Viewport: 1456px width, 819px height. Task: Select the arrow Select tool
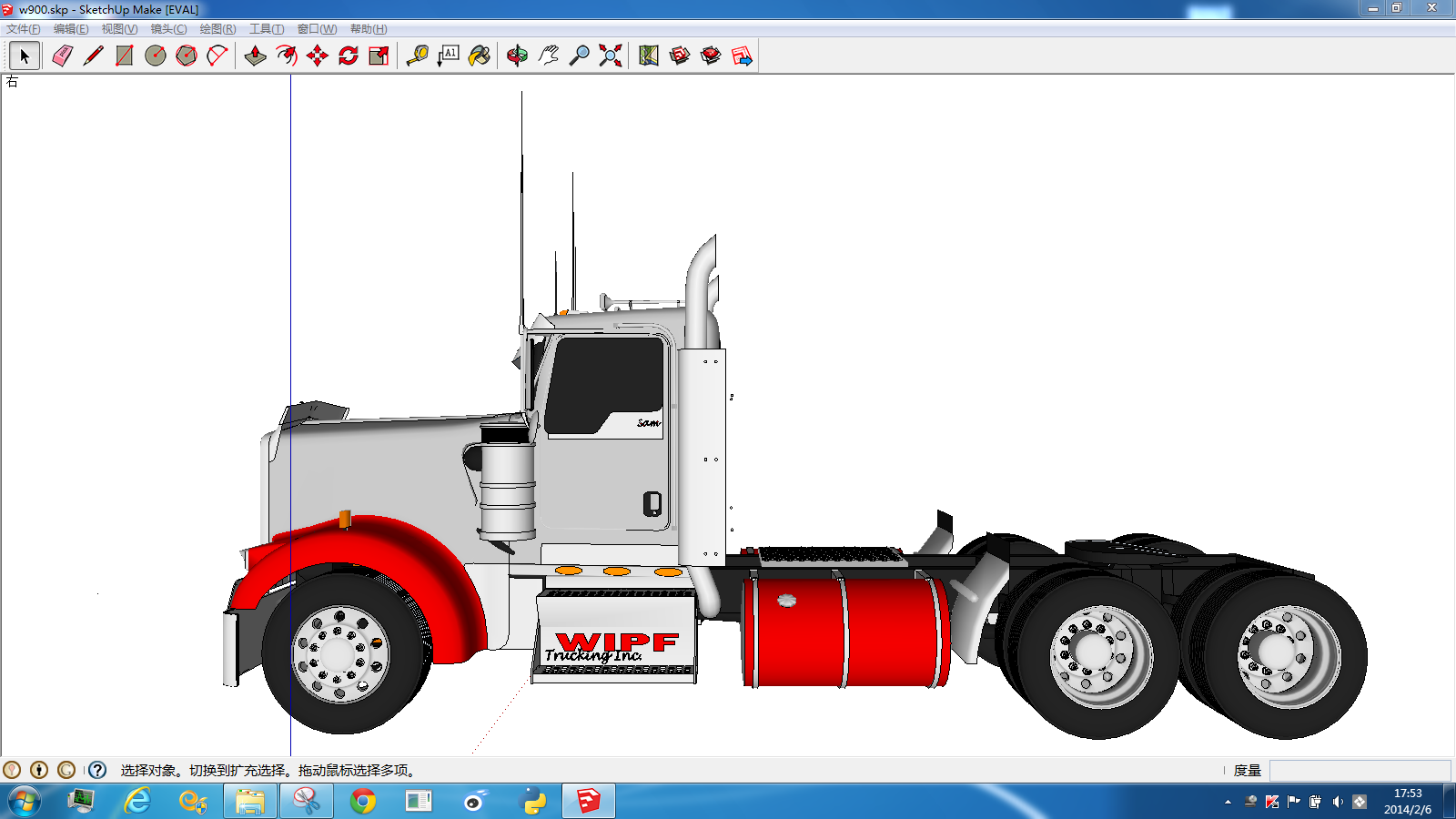pos(25,56)
